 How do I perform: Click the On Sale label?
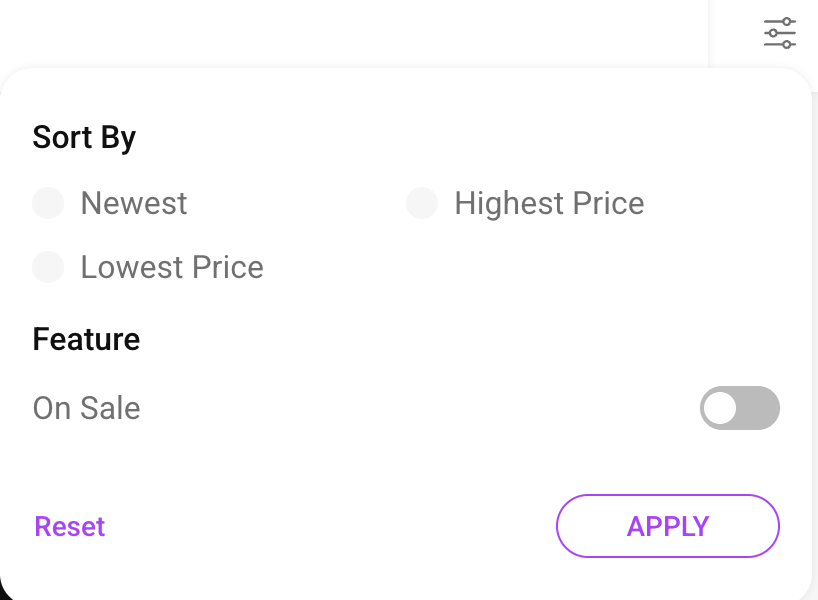pos(86,408)
